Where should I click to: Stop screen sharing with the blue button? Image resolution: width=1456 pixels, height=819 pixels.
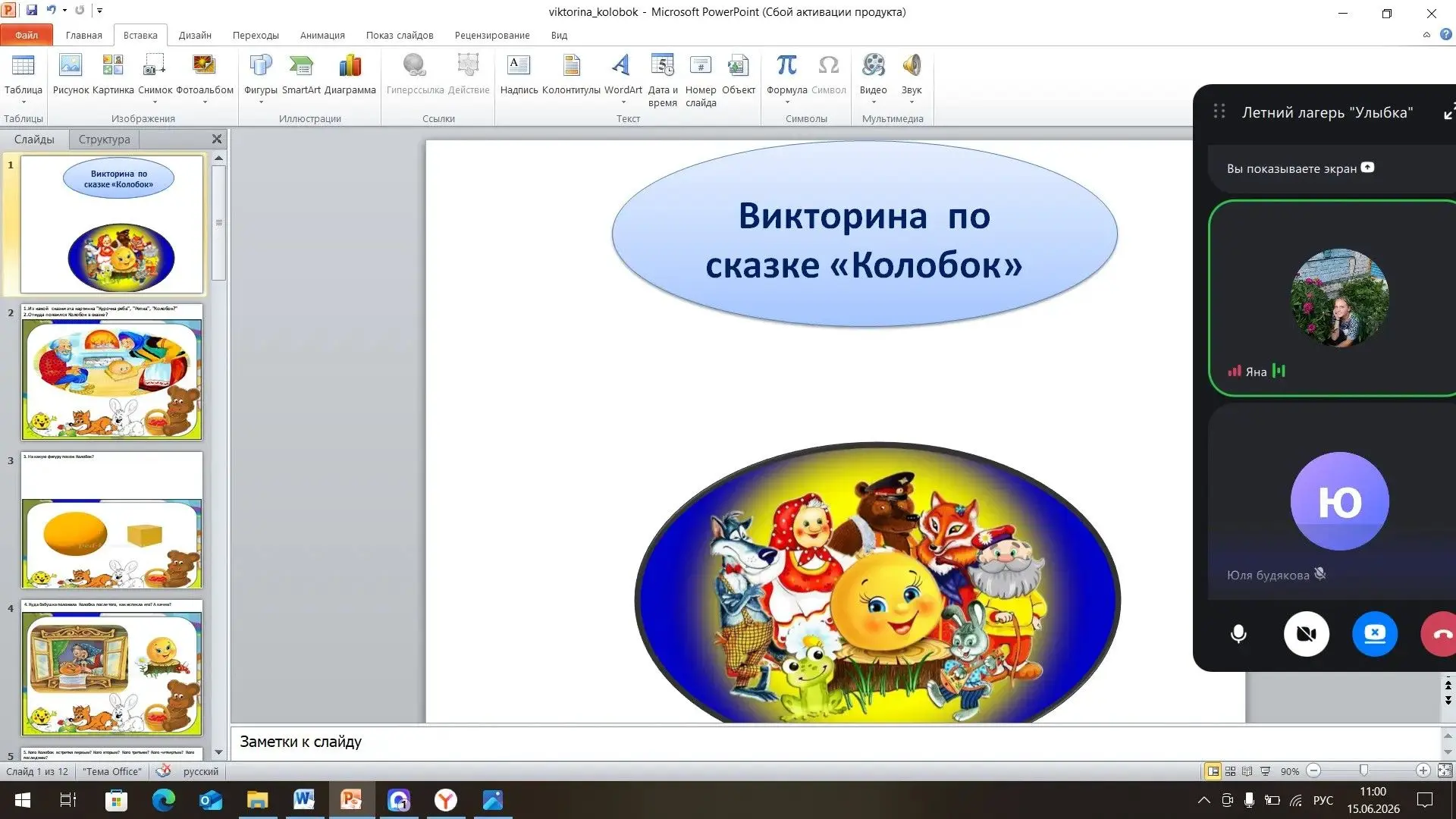coord(1375,634)
